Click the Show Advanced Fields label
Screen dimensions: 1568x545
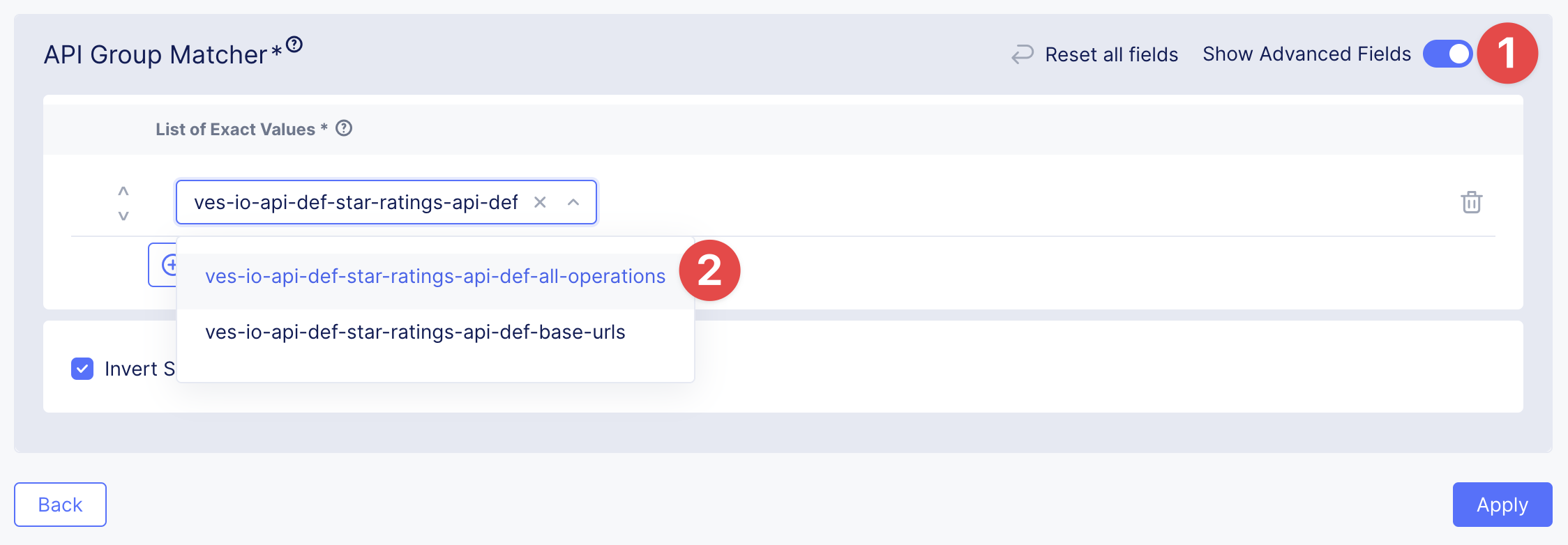(x=1306, y=54)
